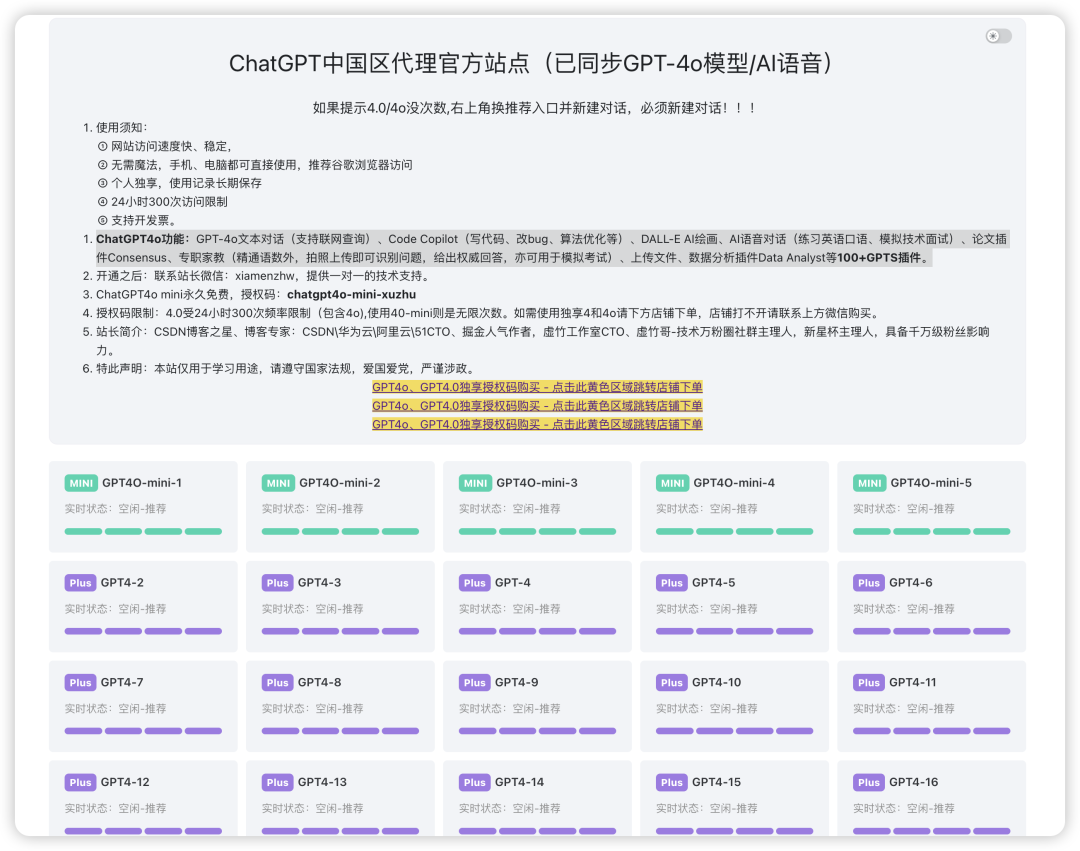Click the 支持开发票 line
This screenshot has width=1080, height=851.
137,220
